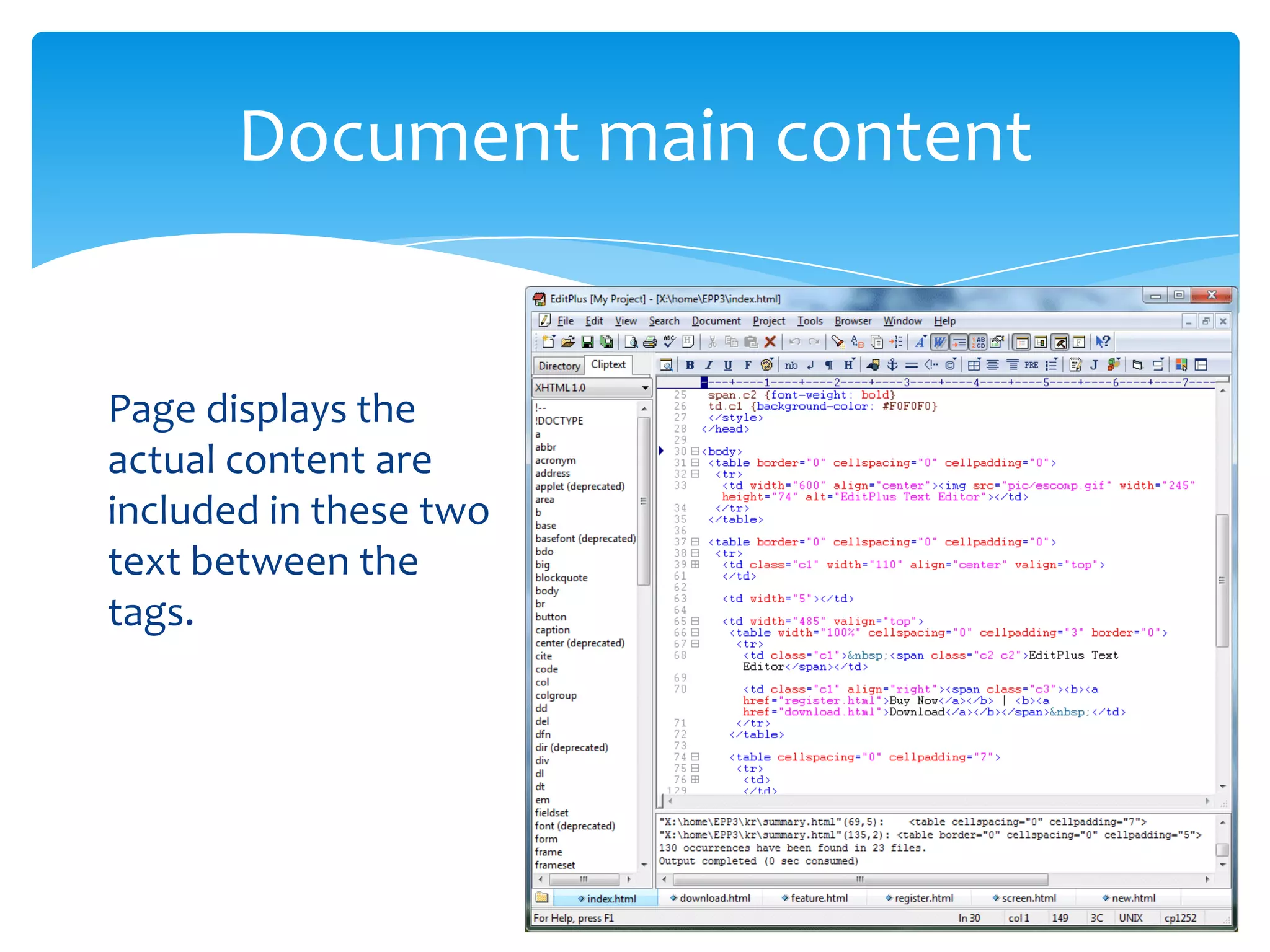Click the Table icon in HTML toolbar

pyautogui.click(x=974, y=365)
